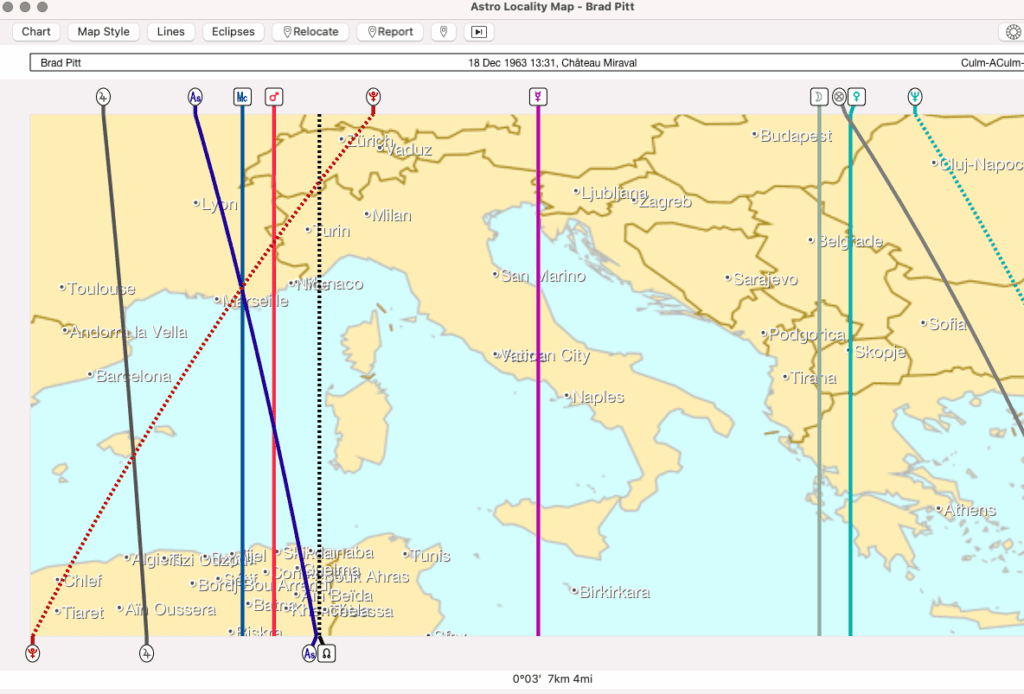1024x694 pixels.
Task: Click the North Node glyph at map bottom
Action: 327,652
